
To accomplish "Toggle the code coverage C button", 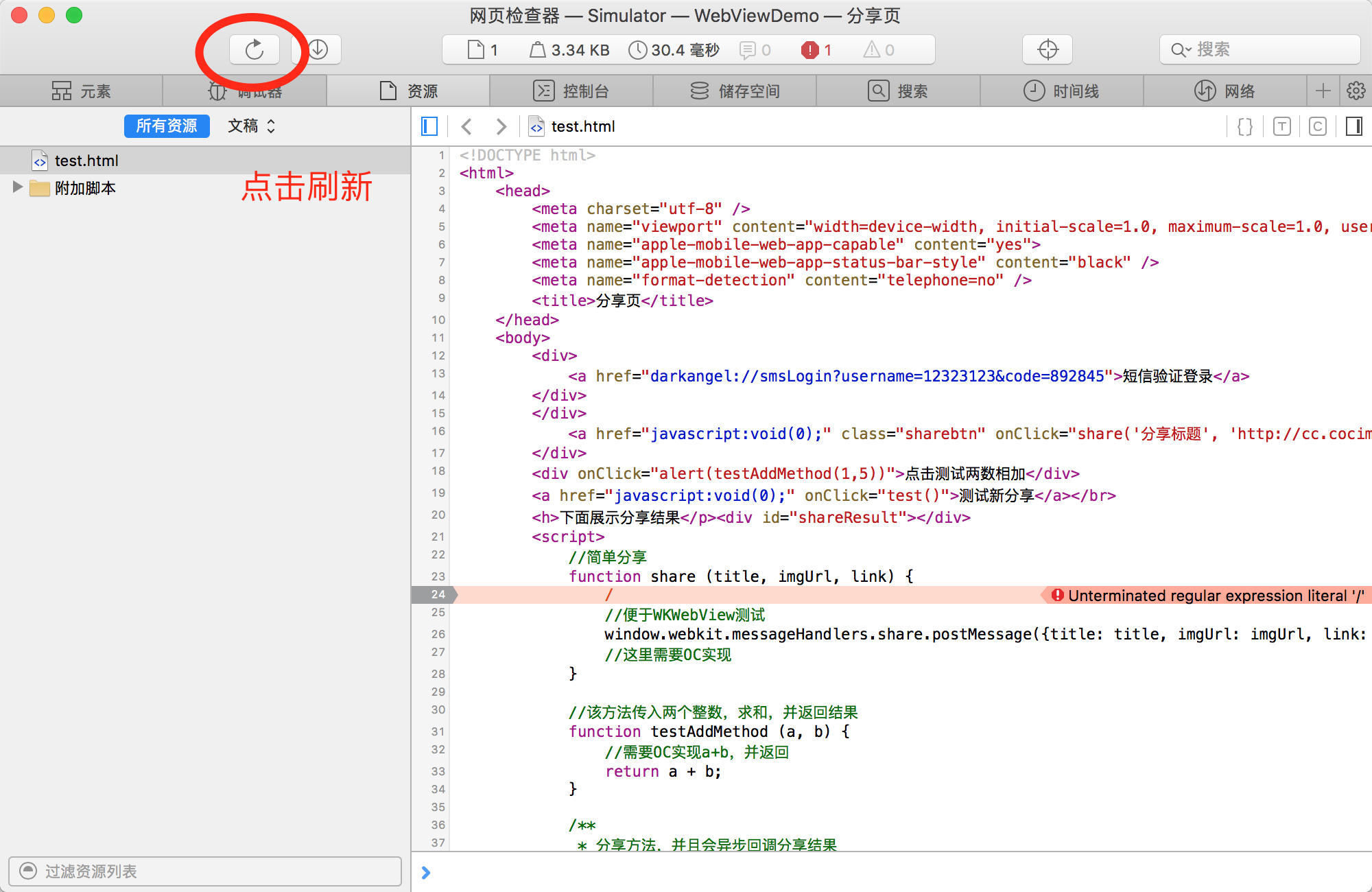I will (1317, 126).
